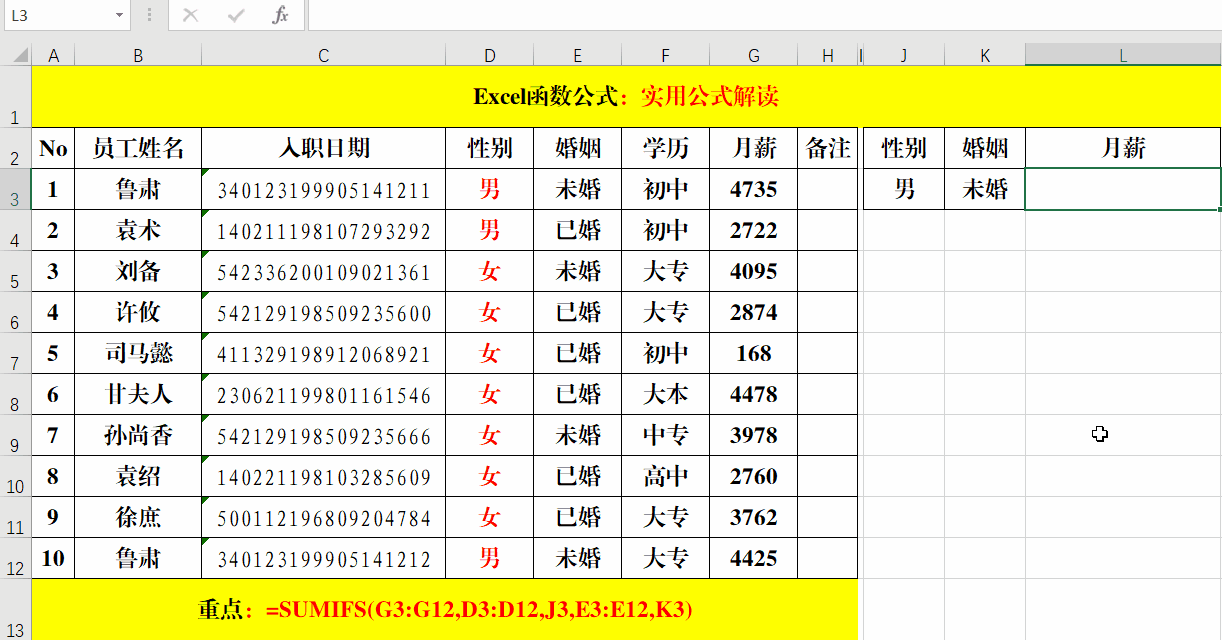Click salary value 4478

754,394
